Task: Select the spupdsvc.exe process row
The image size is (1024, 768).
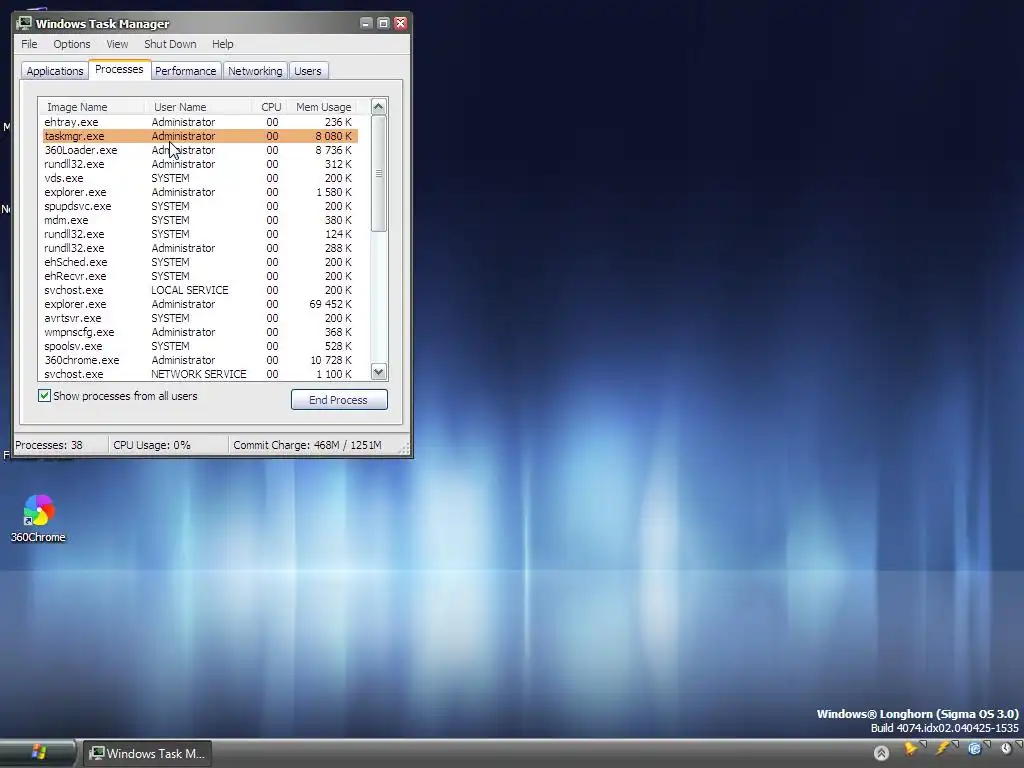Action: [200, 206]
